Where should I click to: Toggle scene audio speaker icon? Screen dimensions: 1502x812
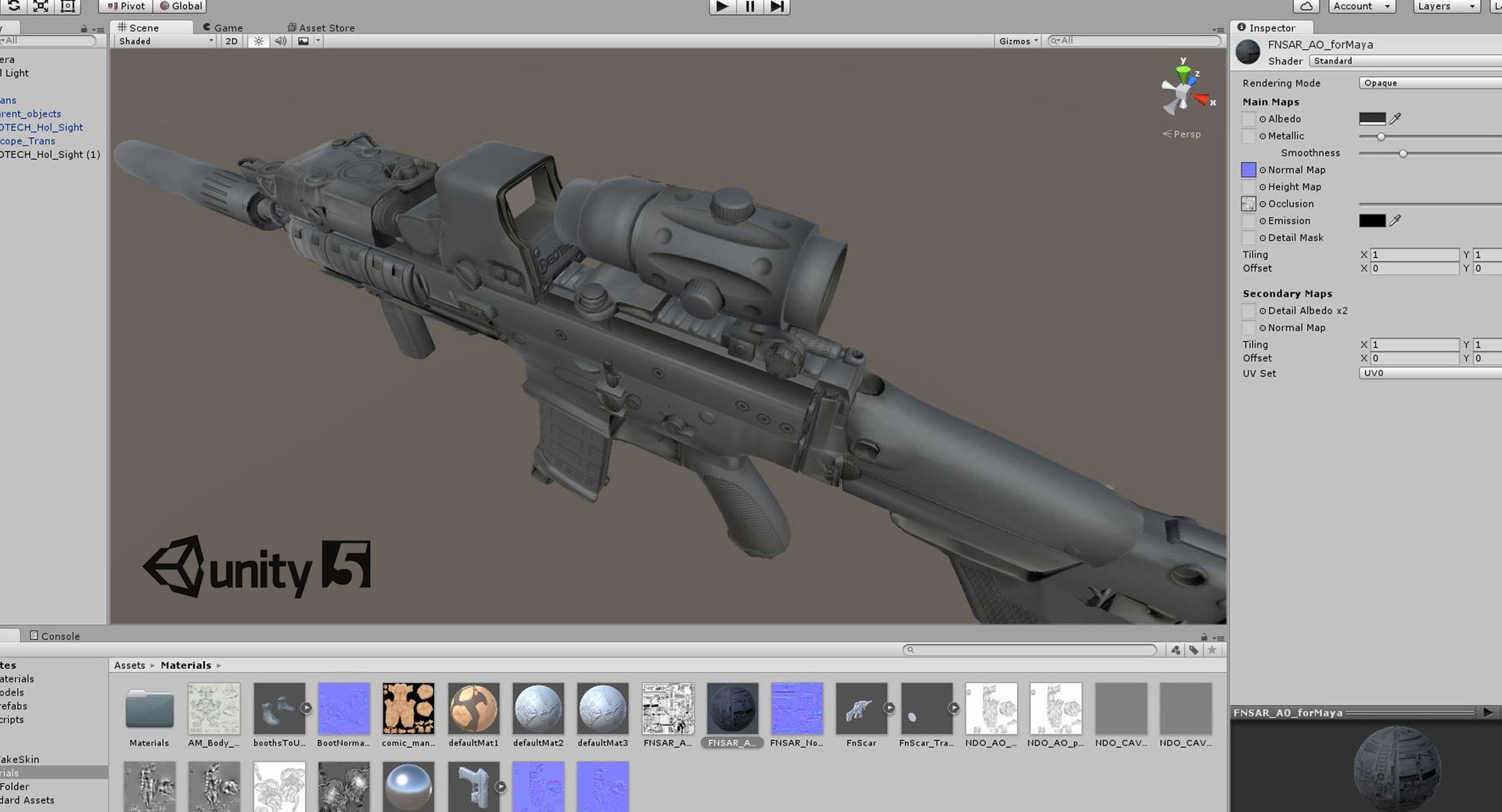click(x=281, y=41)
